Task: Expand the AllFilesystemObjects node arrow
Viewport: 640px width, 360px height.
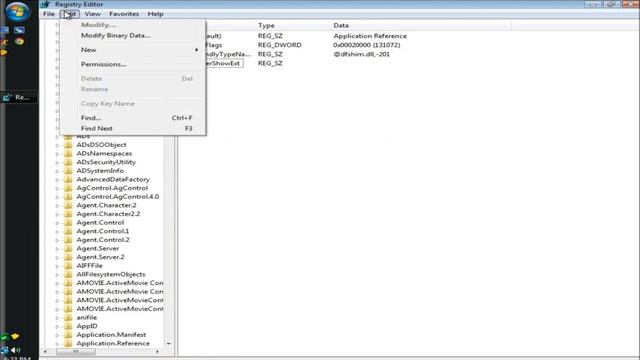Action: click(57, 275)
